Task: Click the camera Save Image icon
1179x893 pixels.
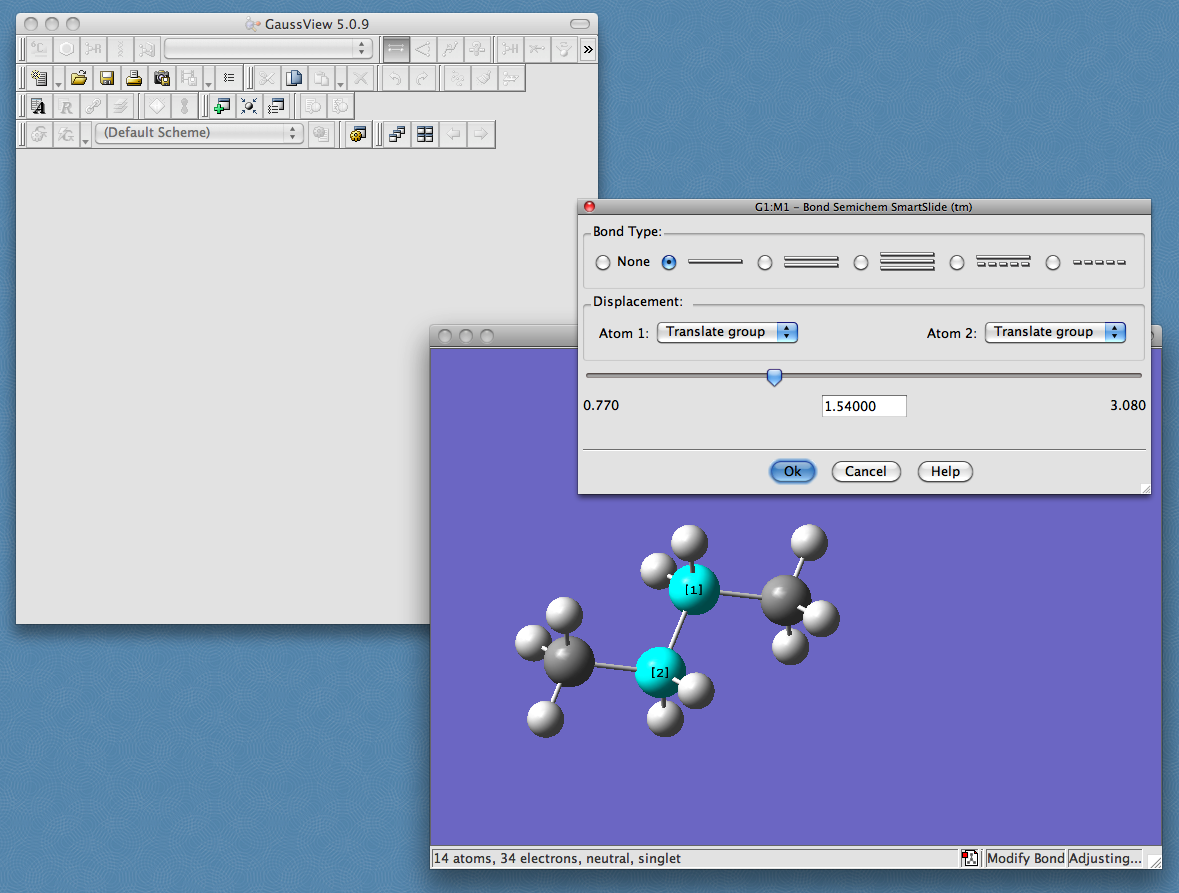Action: 161,78
